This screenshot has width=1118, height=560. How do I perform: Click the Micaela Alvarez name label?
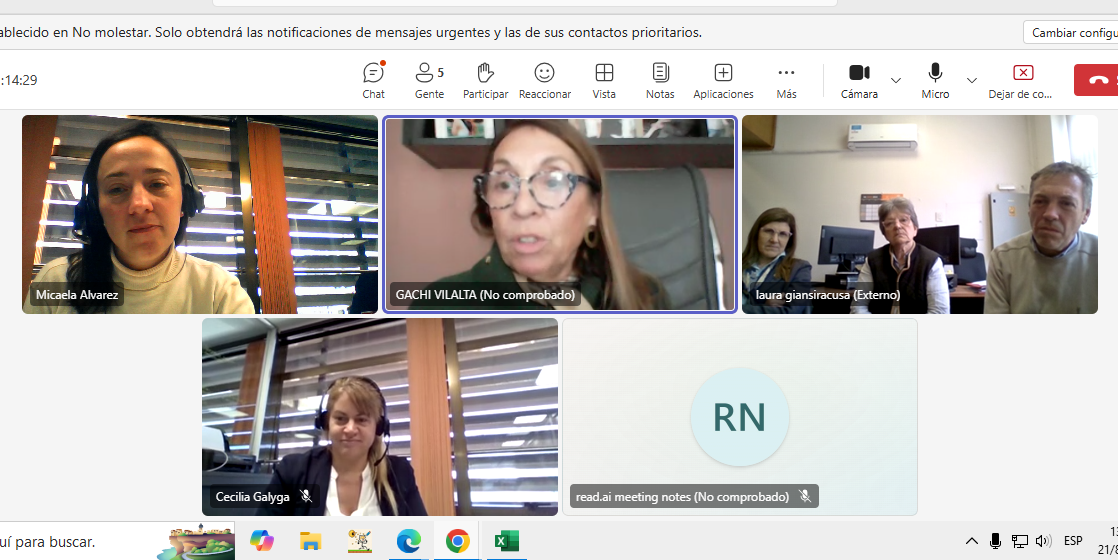(77, 295)
